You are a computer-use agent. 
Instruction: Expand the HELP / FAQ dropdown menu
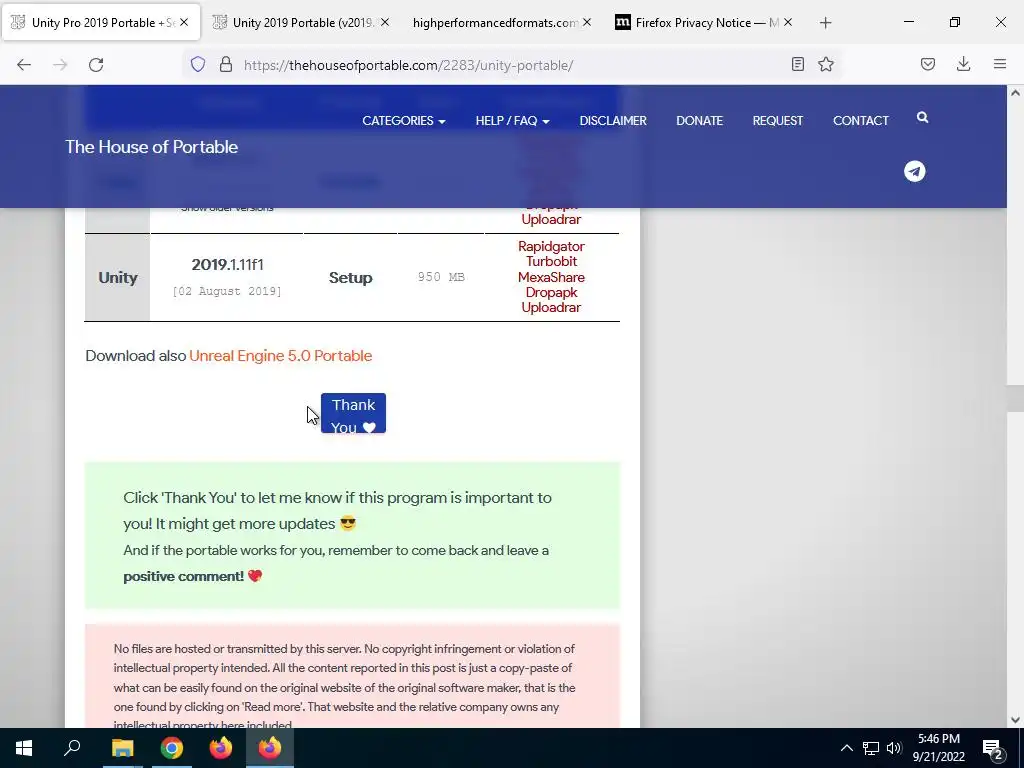pyautogui.click(x=512, y=121)
